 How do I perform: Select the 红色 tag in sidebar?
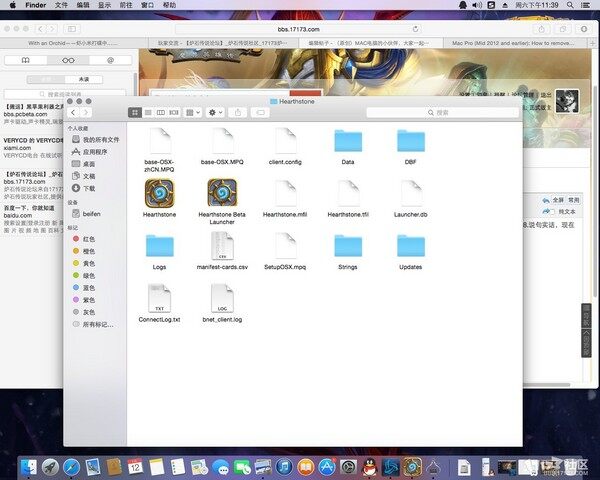point(84,239)
